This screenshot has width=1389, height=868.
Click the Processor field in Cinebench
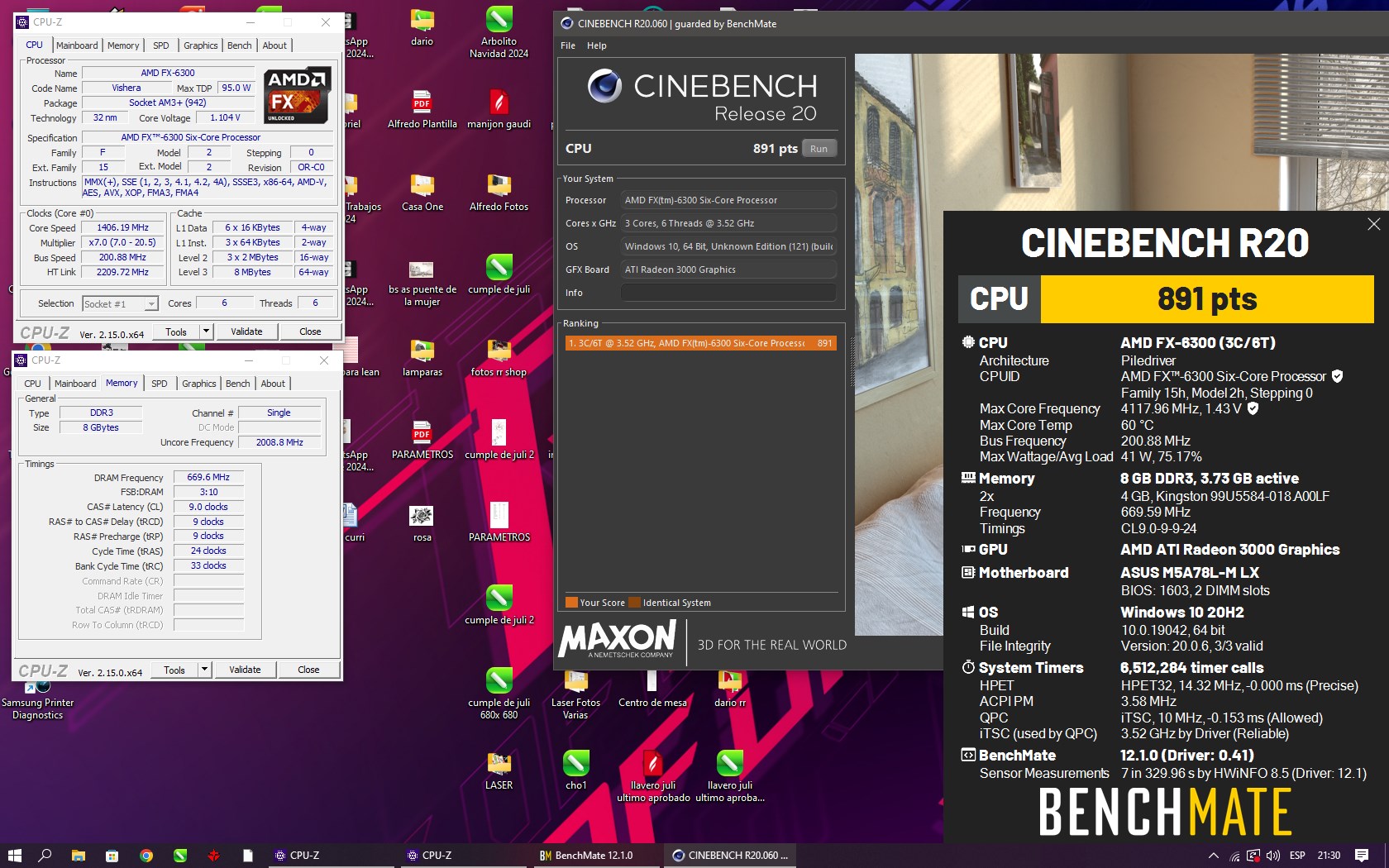[728, 200]
